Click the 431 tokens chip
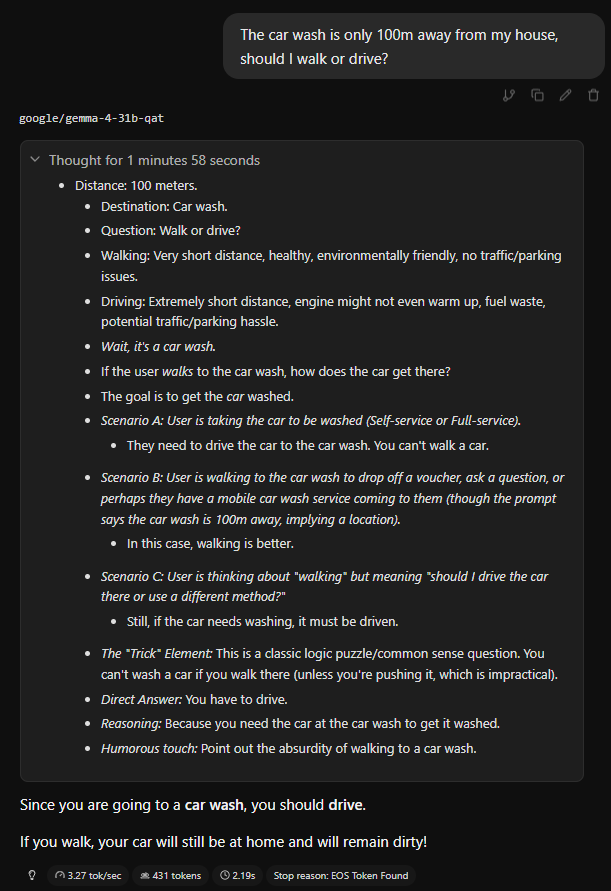 (171, 875)
